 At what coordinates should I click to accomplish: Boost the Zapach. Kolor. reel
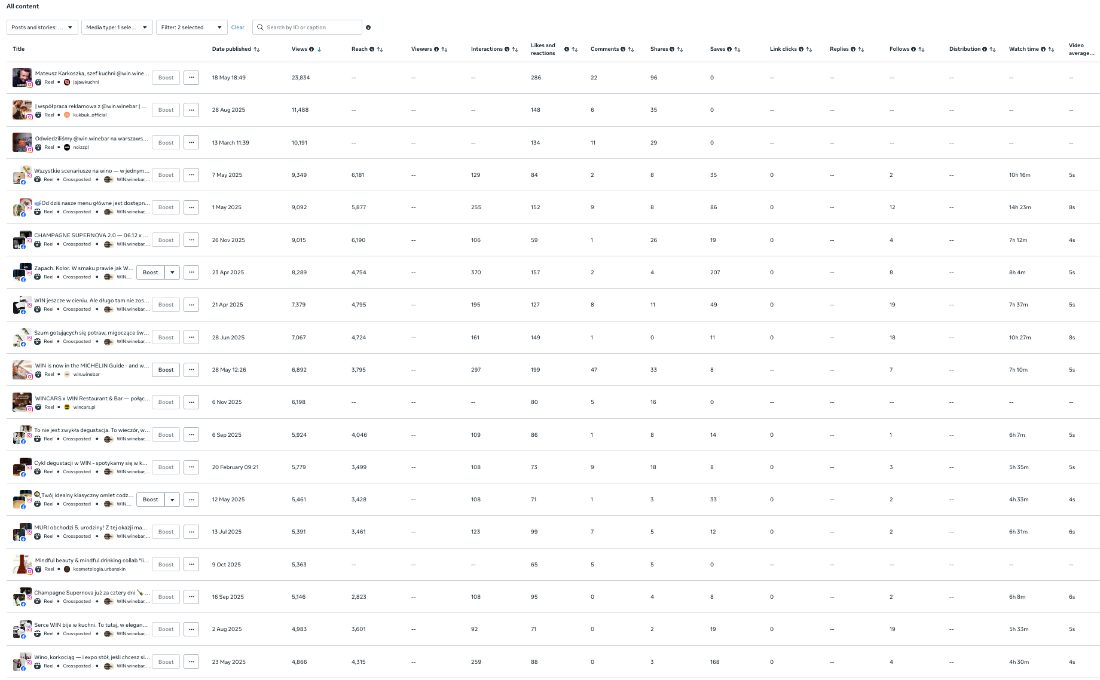pyautogui.click(x=150, y=272)
